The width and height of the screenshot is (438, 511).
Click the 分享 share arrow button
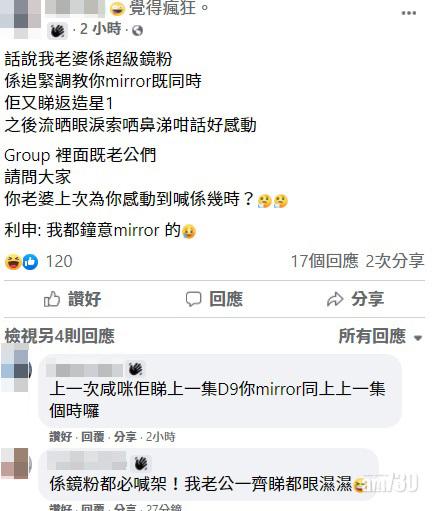(x=355, y=299)
